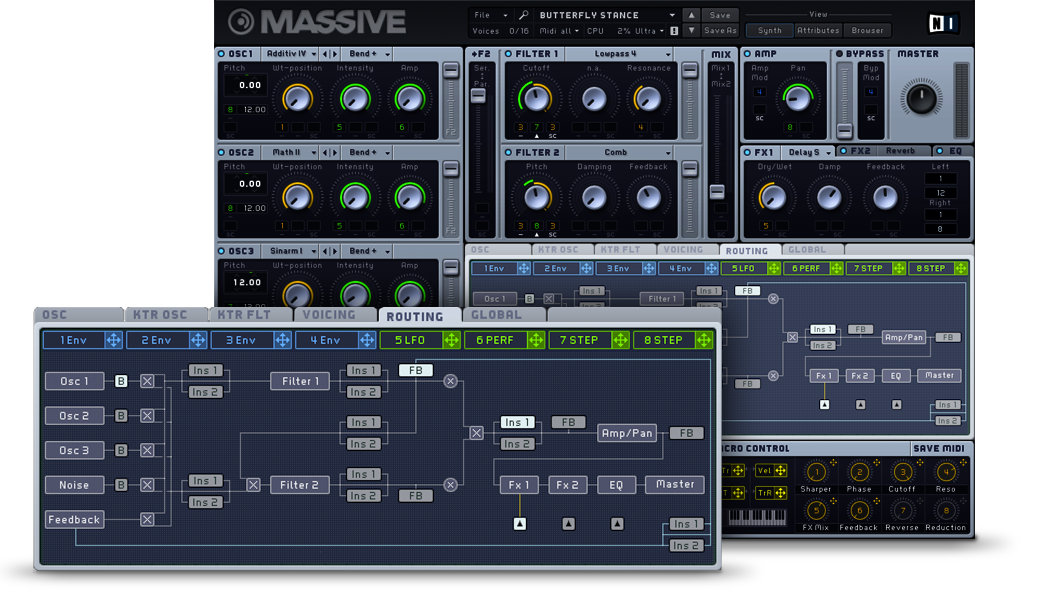Load next preset with the down arrow
The height and width of the screenshot is (600, 1040).
(x=692, y=30)
